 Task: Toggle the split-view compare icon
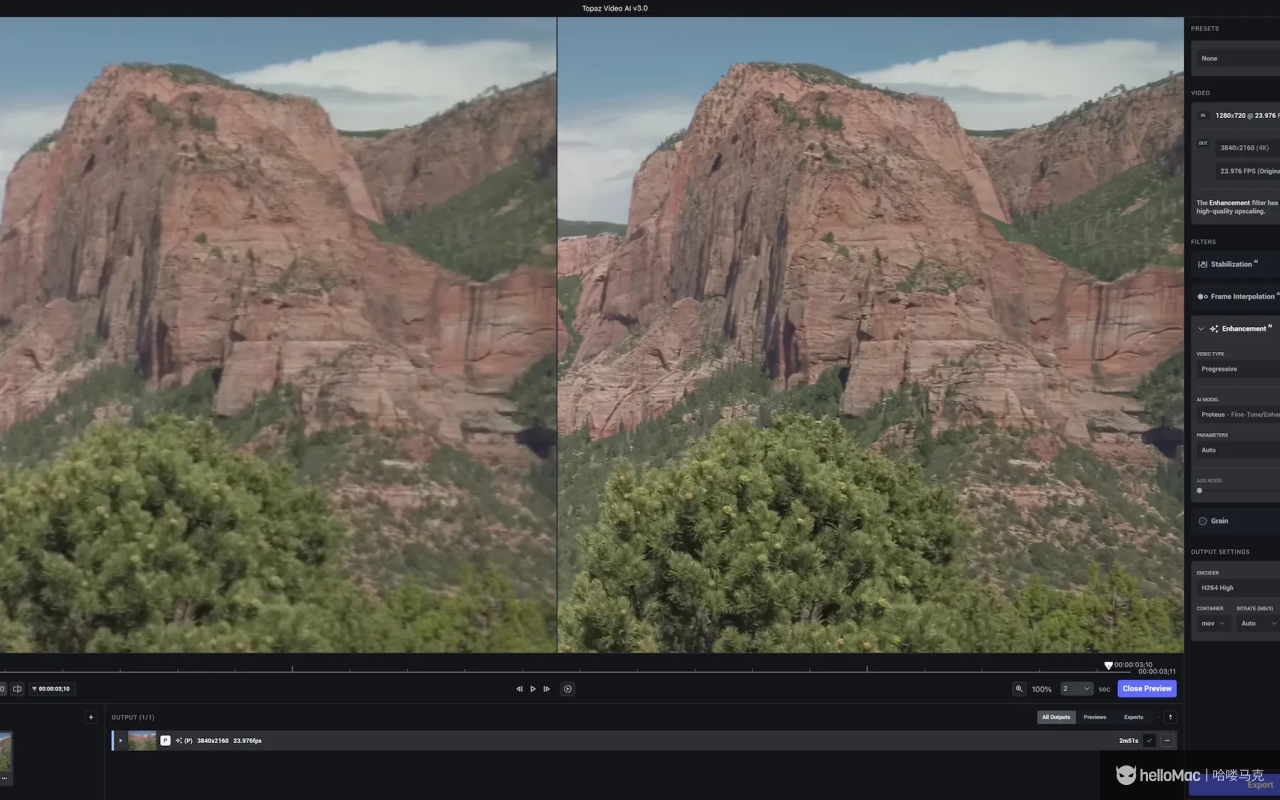click(17, 689)
